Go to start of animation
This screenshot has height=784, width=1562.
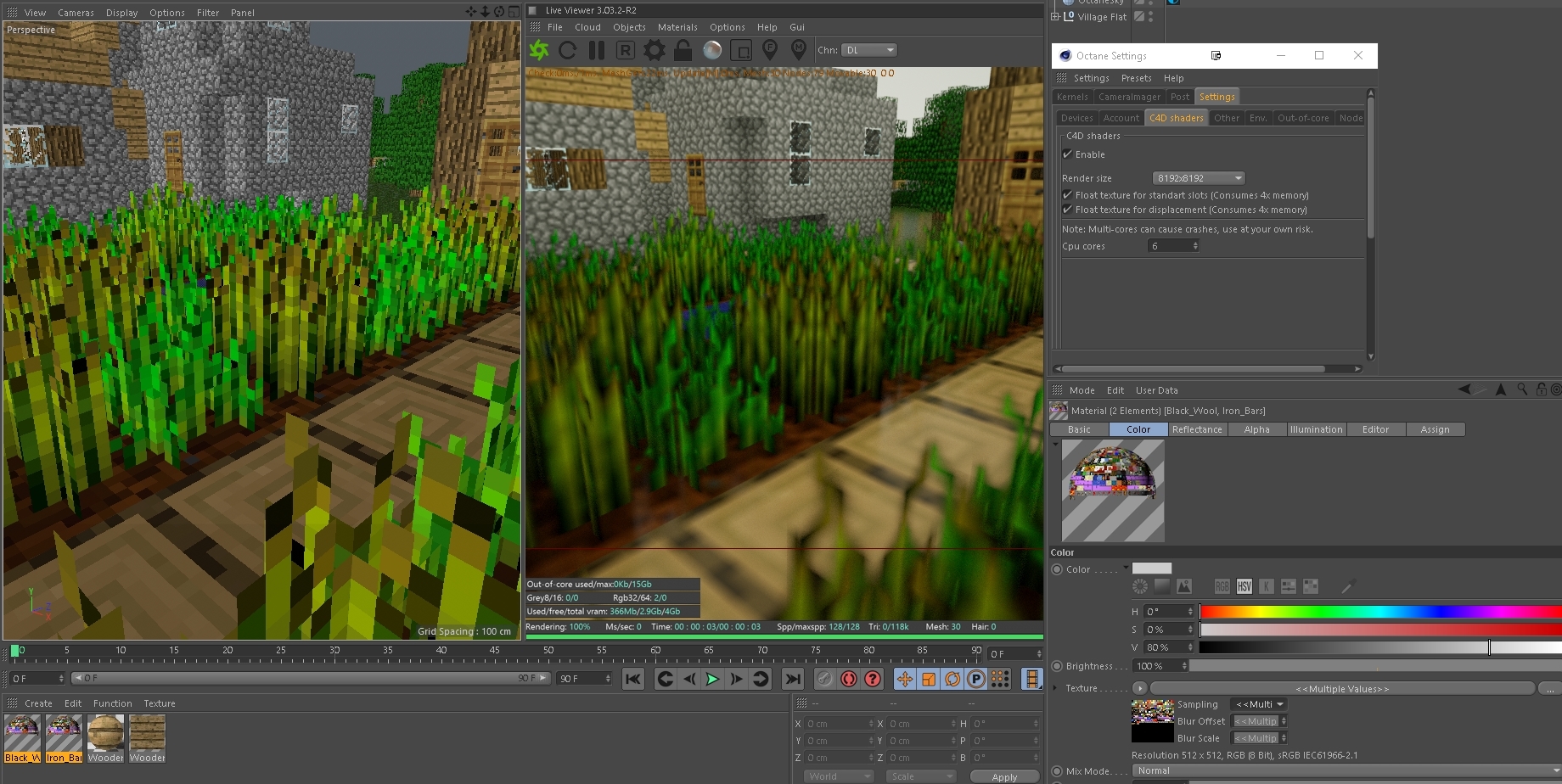[x=633, y=679]
